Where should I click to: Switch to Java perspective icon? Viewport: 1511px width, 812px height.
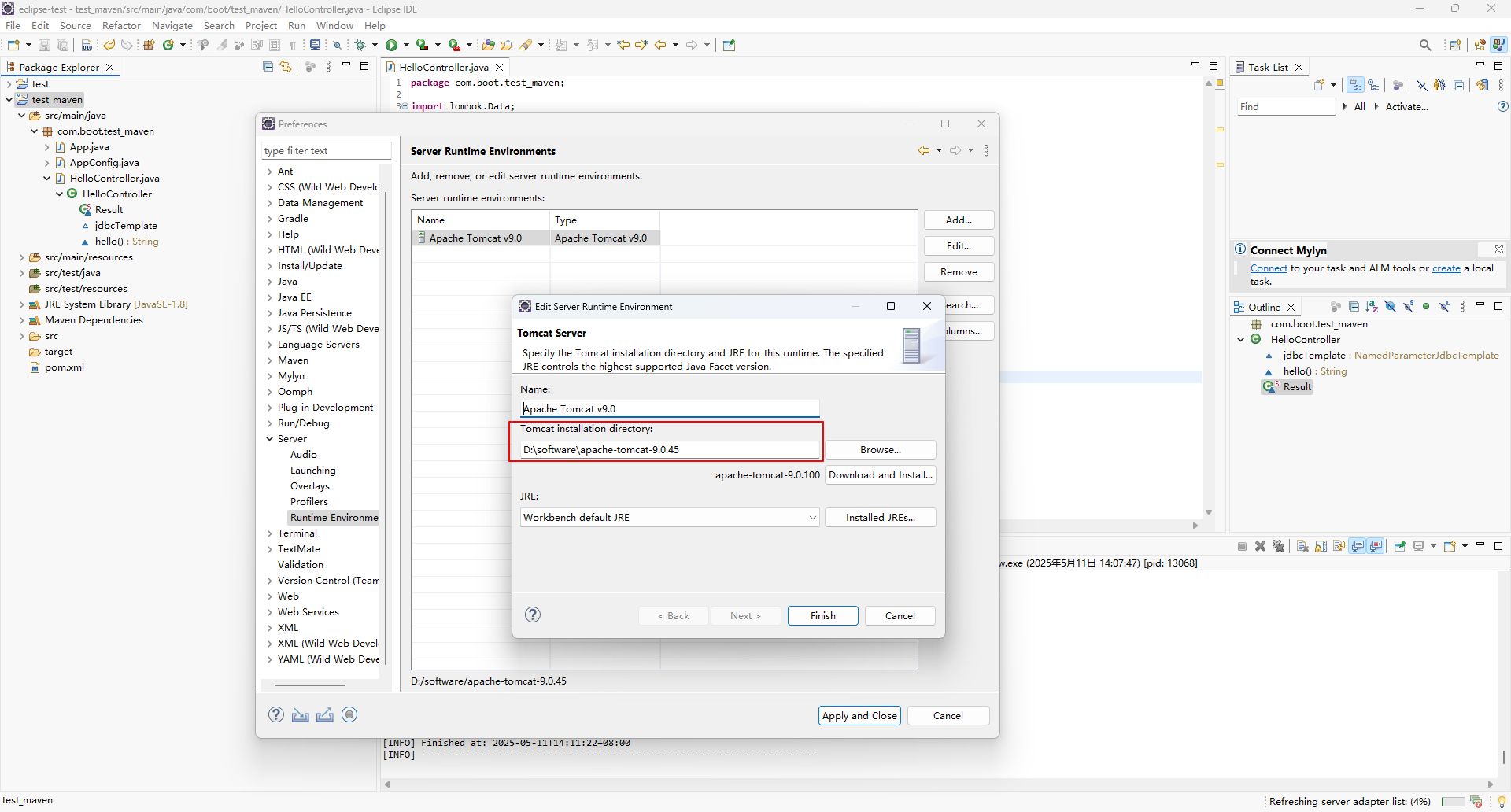pyautogui.click(x=1499, y=45)
